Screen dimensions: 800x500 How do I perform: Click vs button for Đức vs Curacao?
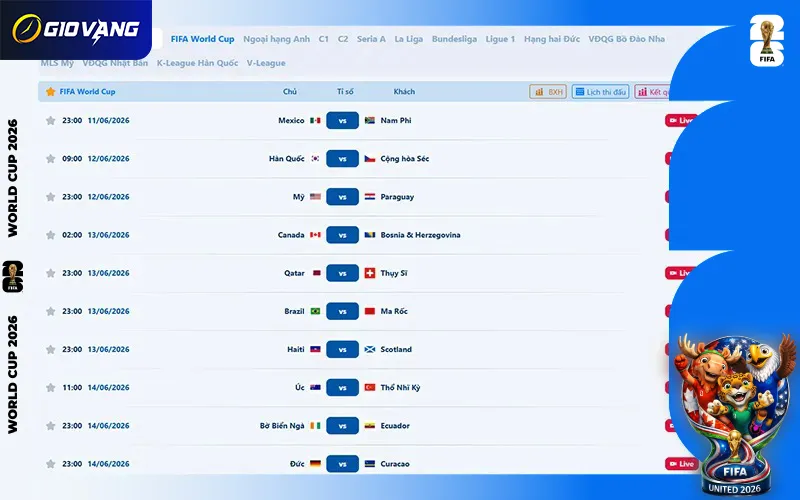(342, 464)
